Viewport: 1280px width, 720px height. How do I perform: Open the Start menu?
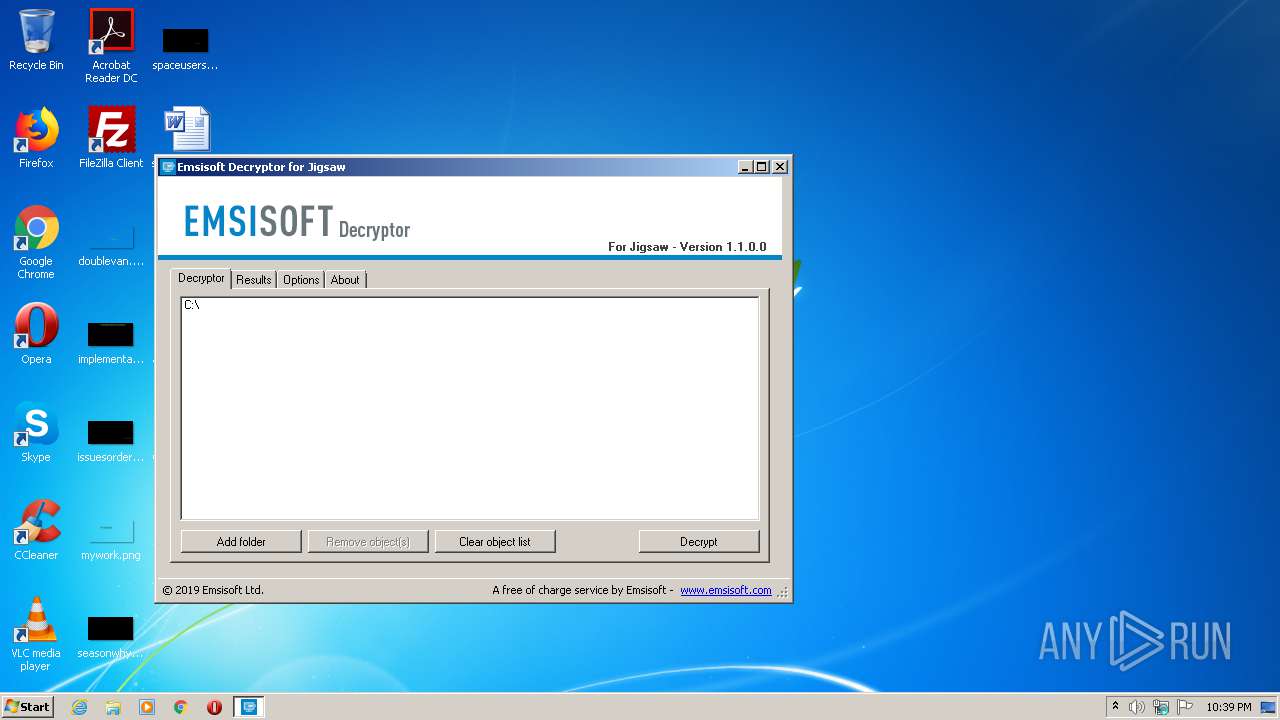click(x=28, y=707)
